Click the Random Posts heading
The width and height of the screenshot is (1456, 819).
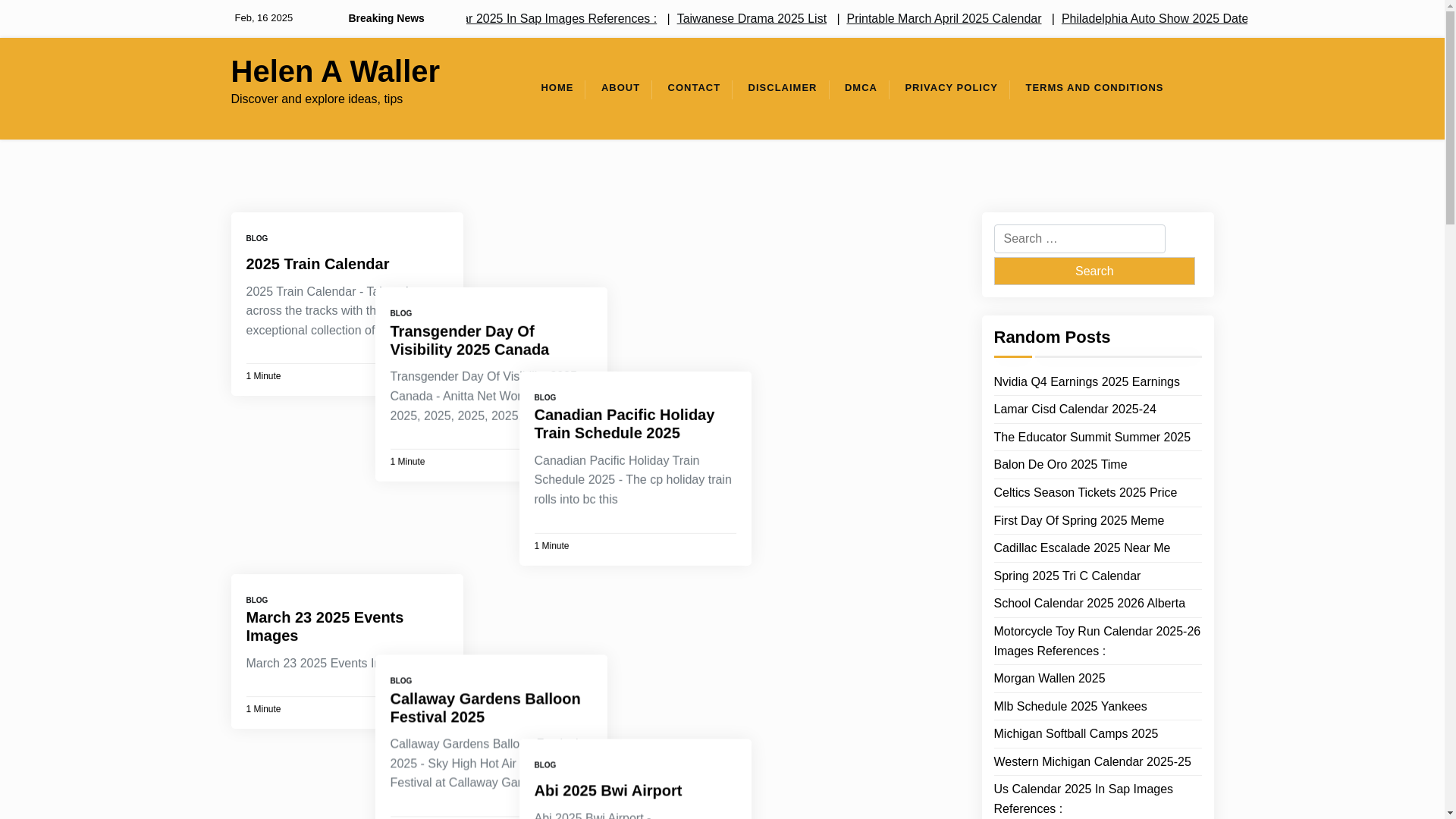point(1051,337)
